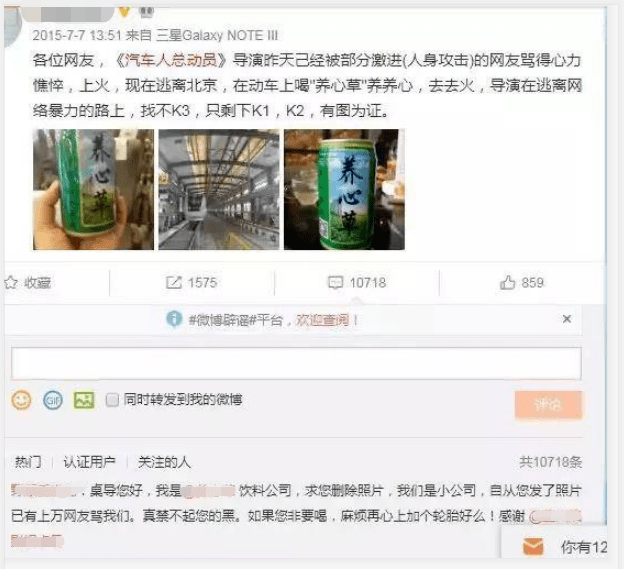Switch to the 认证用户 tab

click(90, 462)
